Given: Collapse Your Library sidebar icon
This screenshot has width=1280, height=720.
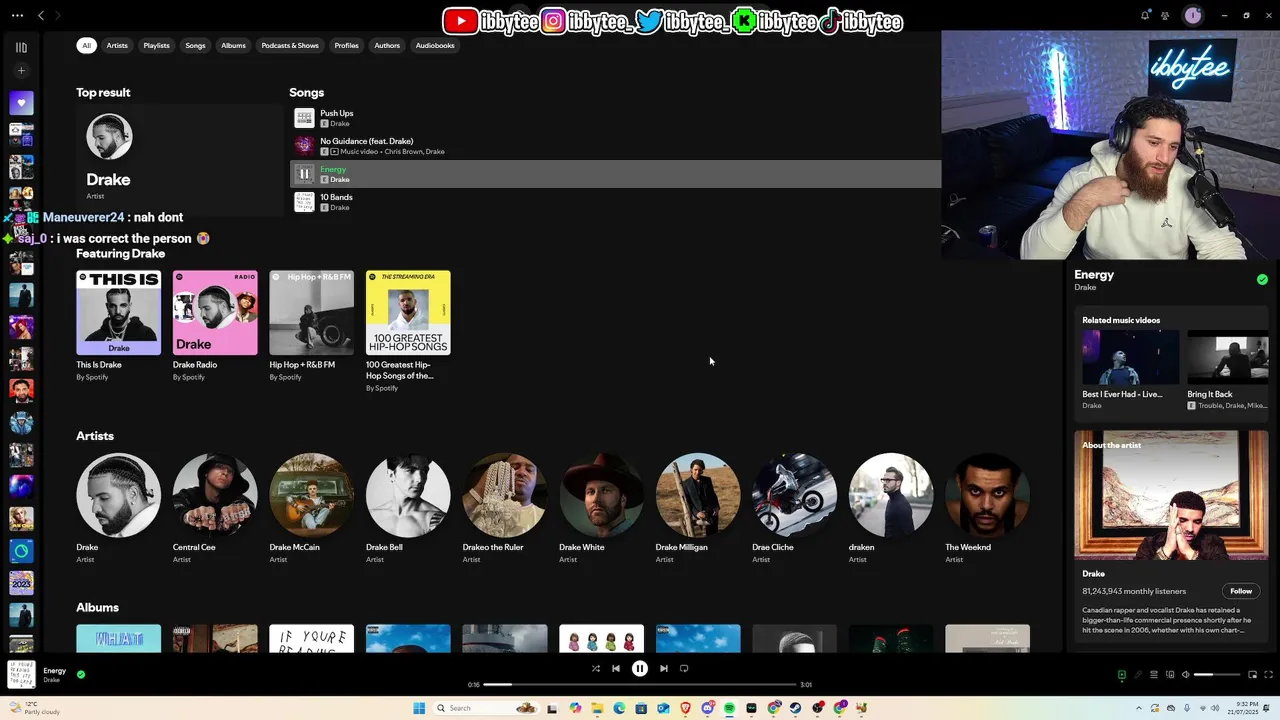Looking at the screenshot, I should [21, 47].
